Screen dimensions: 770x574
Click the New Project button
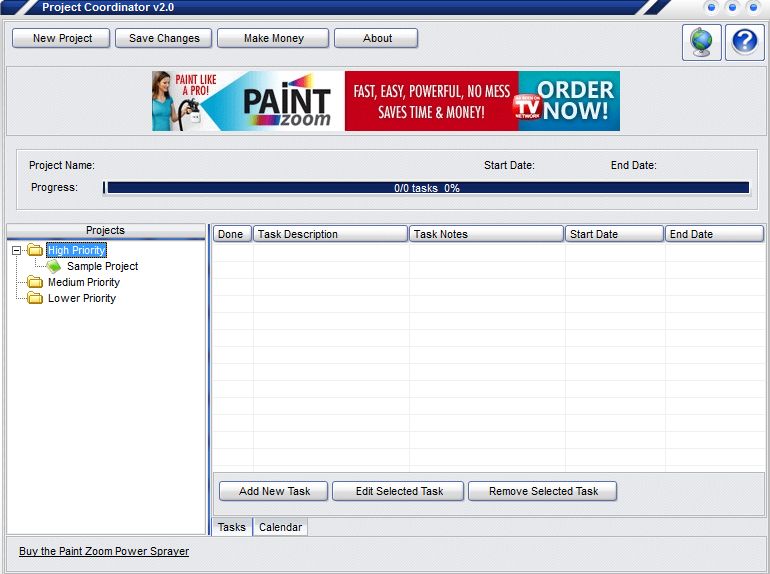[x=61, y=38]
